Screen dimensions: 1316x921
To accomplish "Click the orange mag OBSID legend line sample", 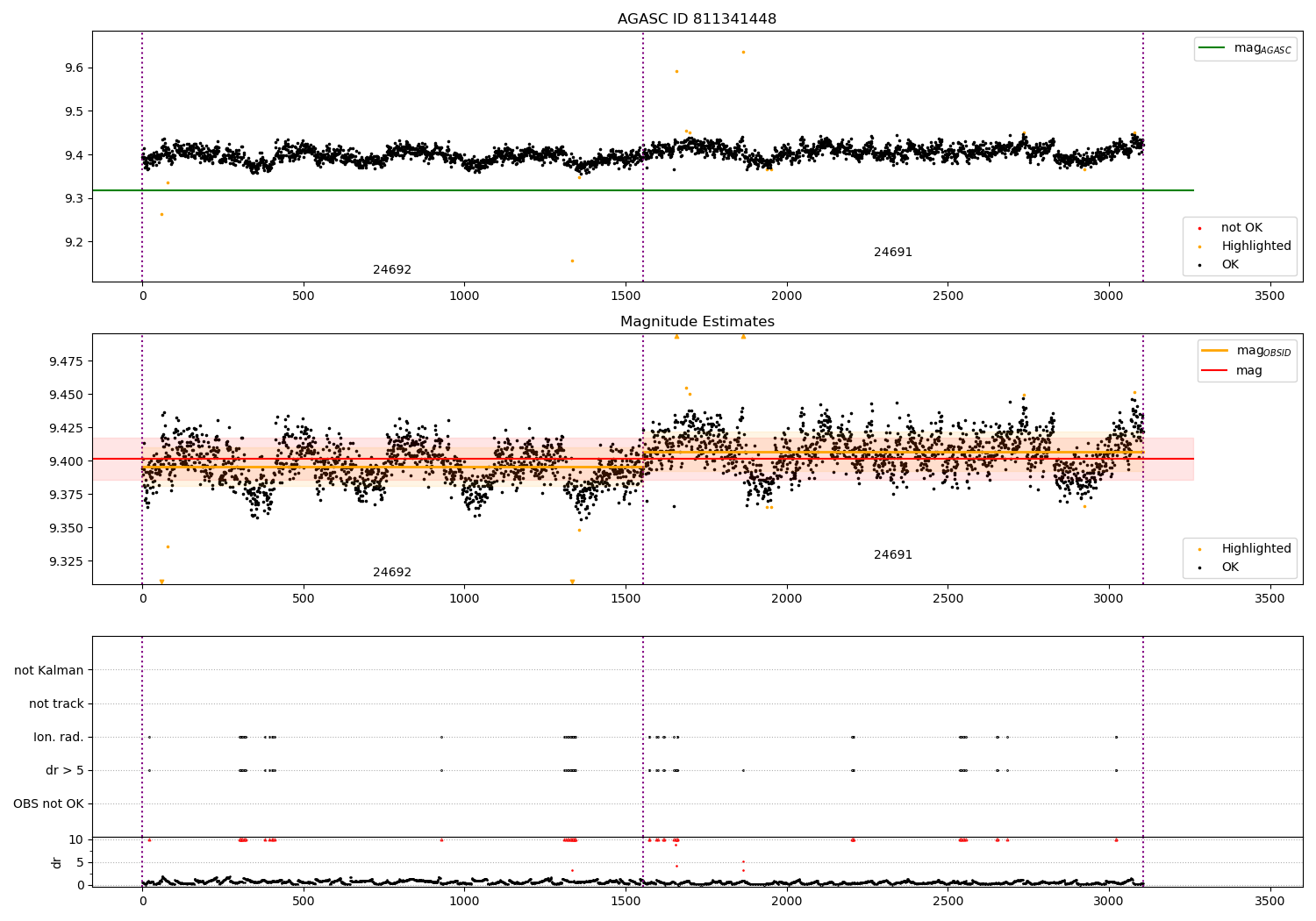I will point(1215,351).
